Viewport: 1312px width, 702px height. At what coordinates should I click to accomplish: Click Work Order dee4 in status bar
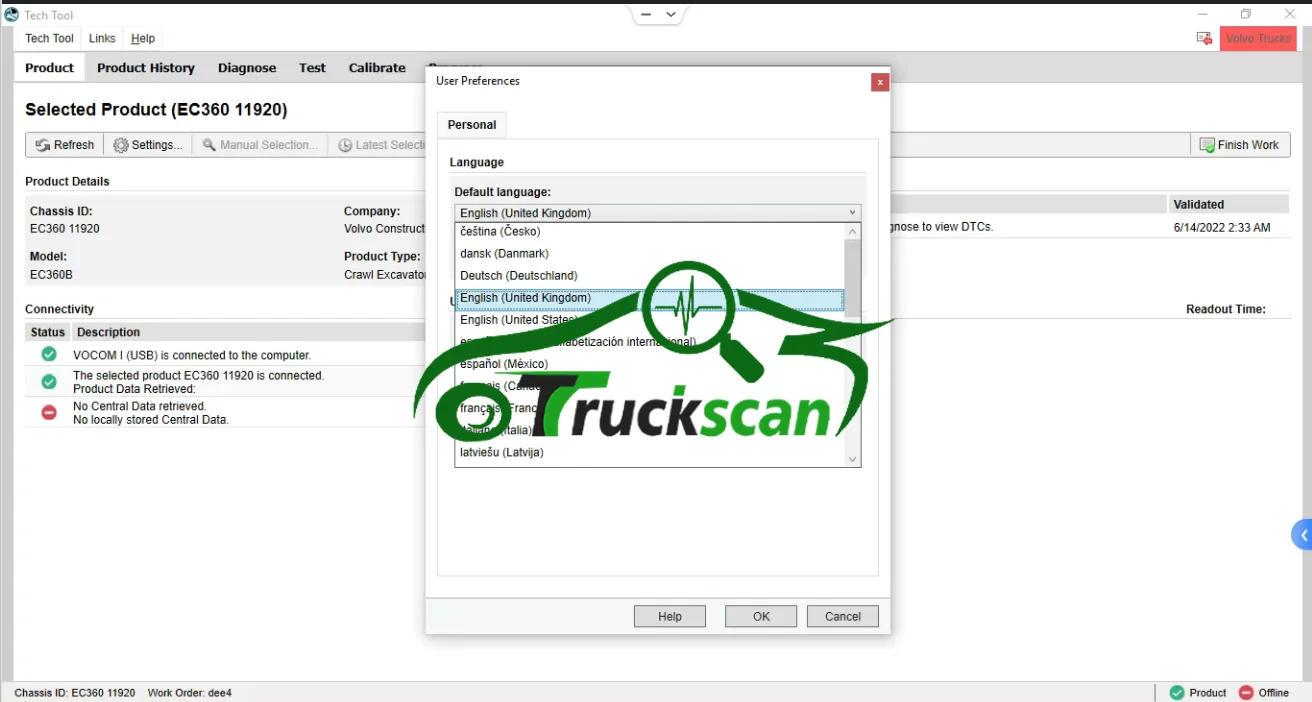pos(190,693)
